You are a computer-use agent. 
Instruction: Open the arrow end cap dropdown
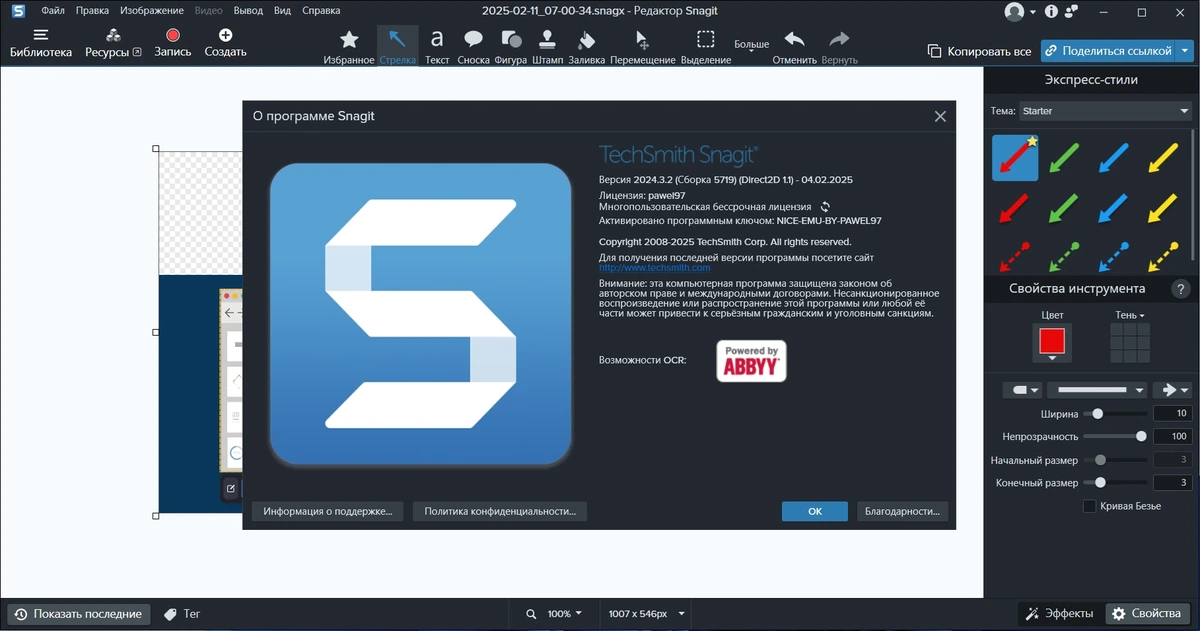click(x=1171, y=390)
